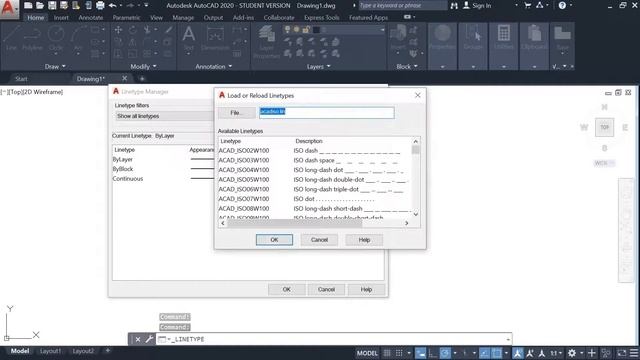Toggle object snap tracking in status bar
Viewport: 640px width, 360px height.
tap(484, 353)
